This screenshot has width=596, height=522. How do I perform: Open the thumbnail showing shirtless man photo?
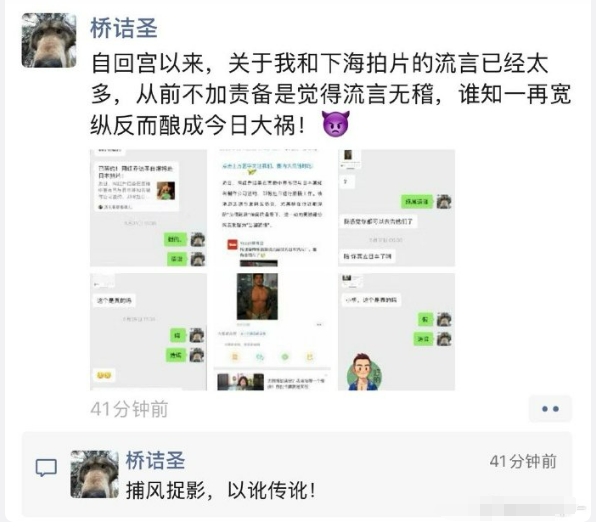point(272,332)
